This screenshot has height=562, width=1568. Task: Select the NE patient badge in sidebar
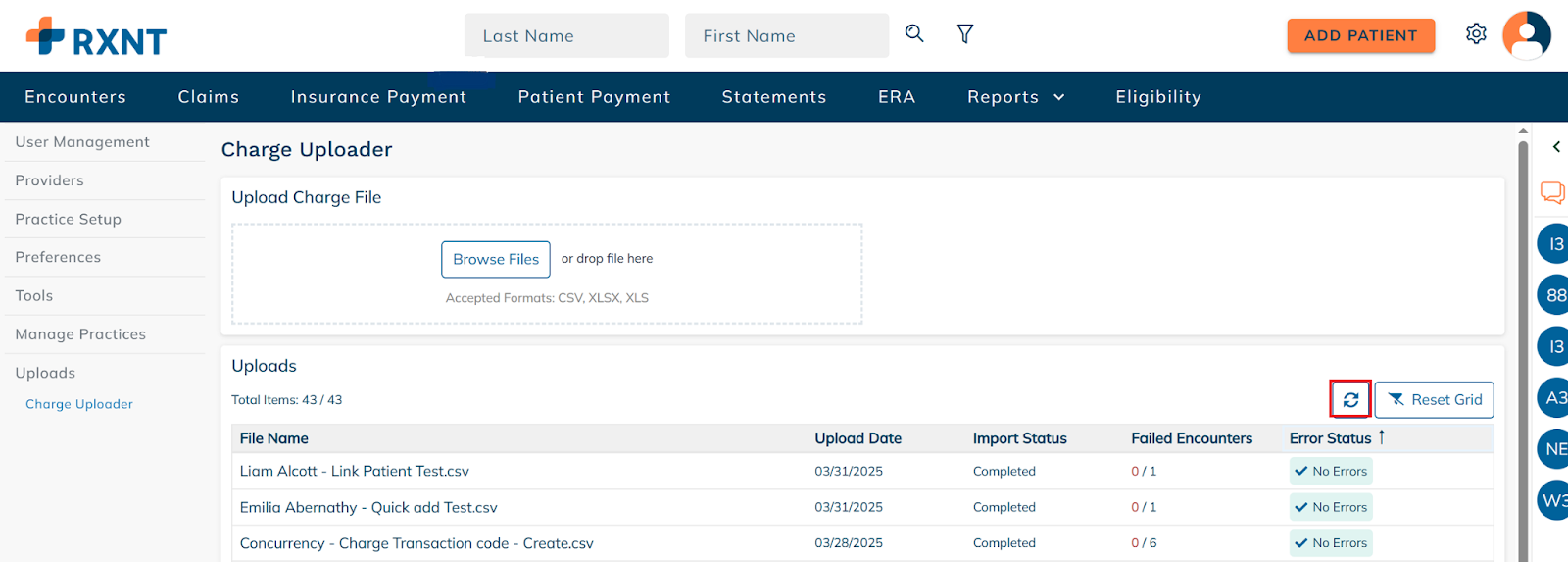[x=1553, y=449]
